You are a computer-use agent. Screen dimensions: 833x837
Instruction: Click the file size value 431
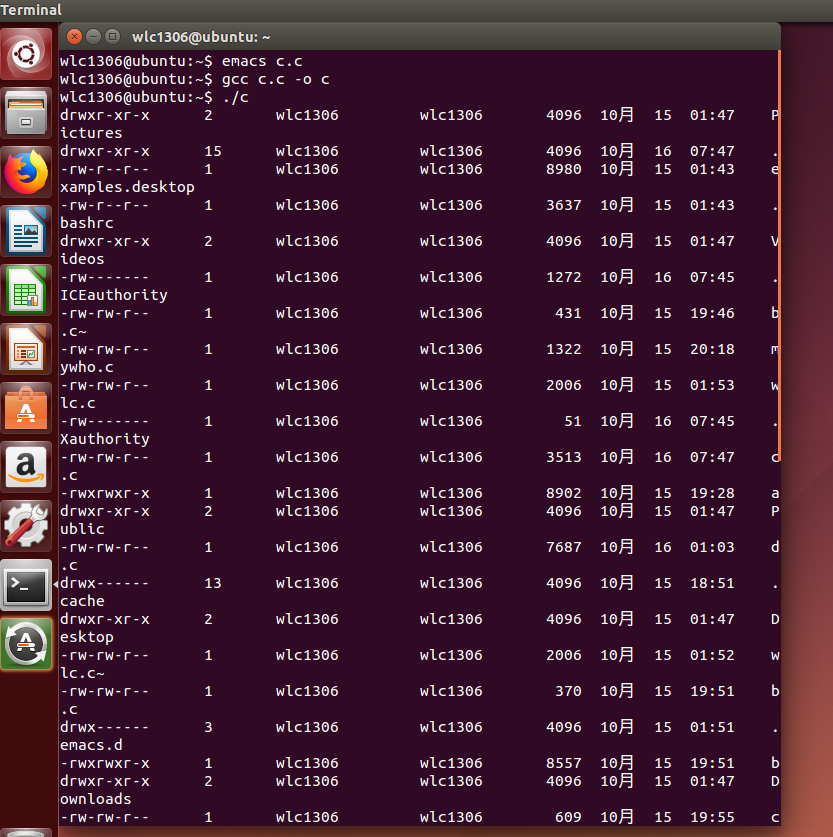coord(568,313)
